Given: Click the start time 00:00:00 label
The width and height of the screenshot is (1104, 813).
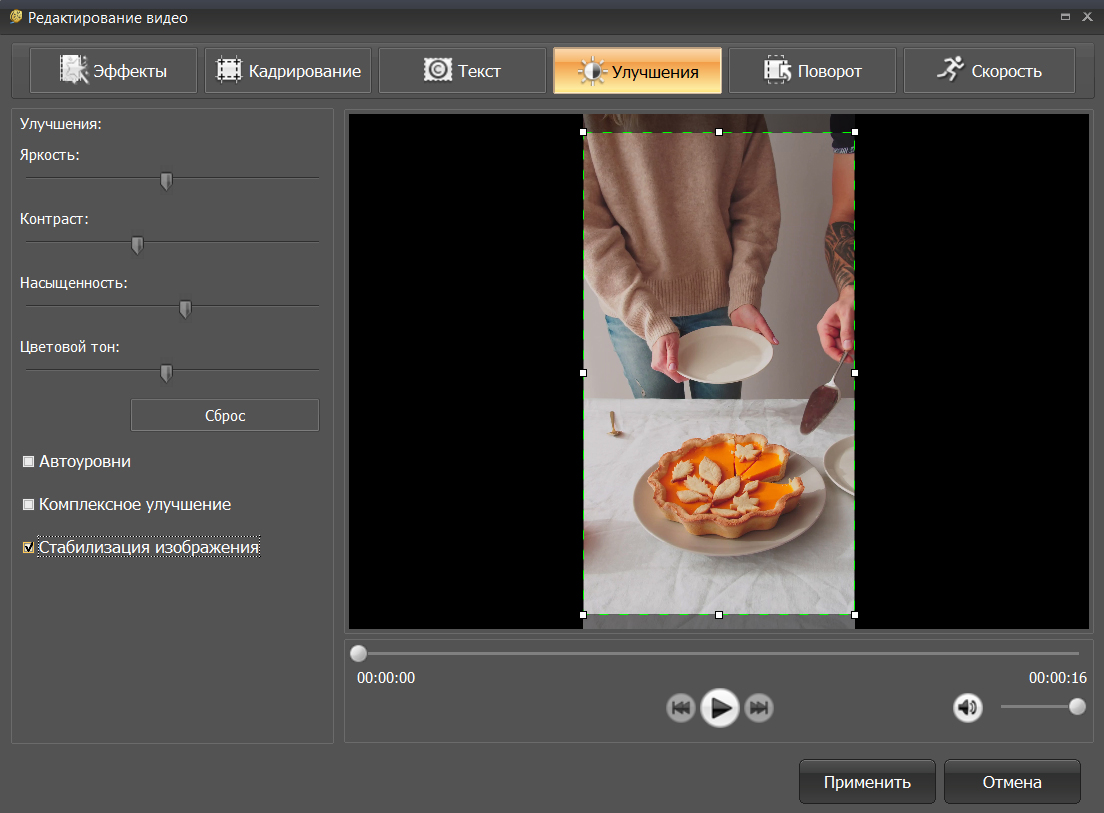Looking at the screenshot, I should (386, 678).
